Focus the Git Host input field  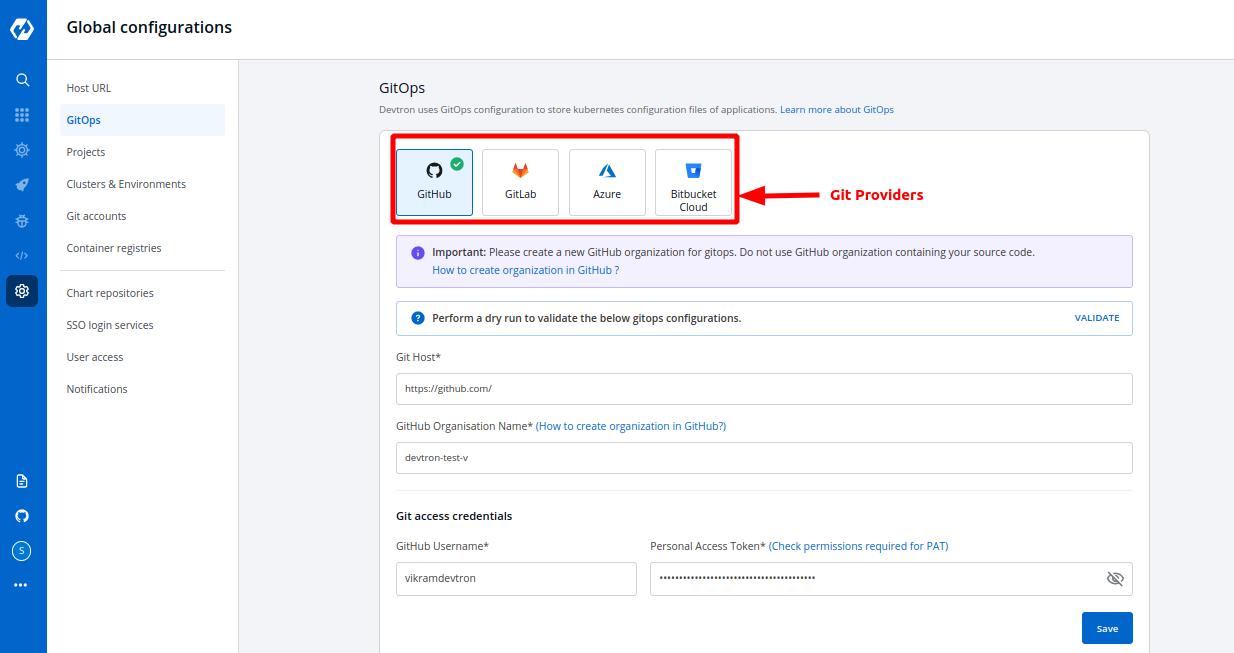click(x=764, y=389)
